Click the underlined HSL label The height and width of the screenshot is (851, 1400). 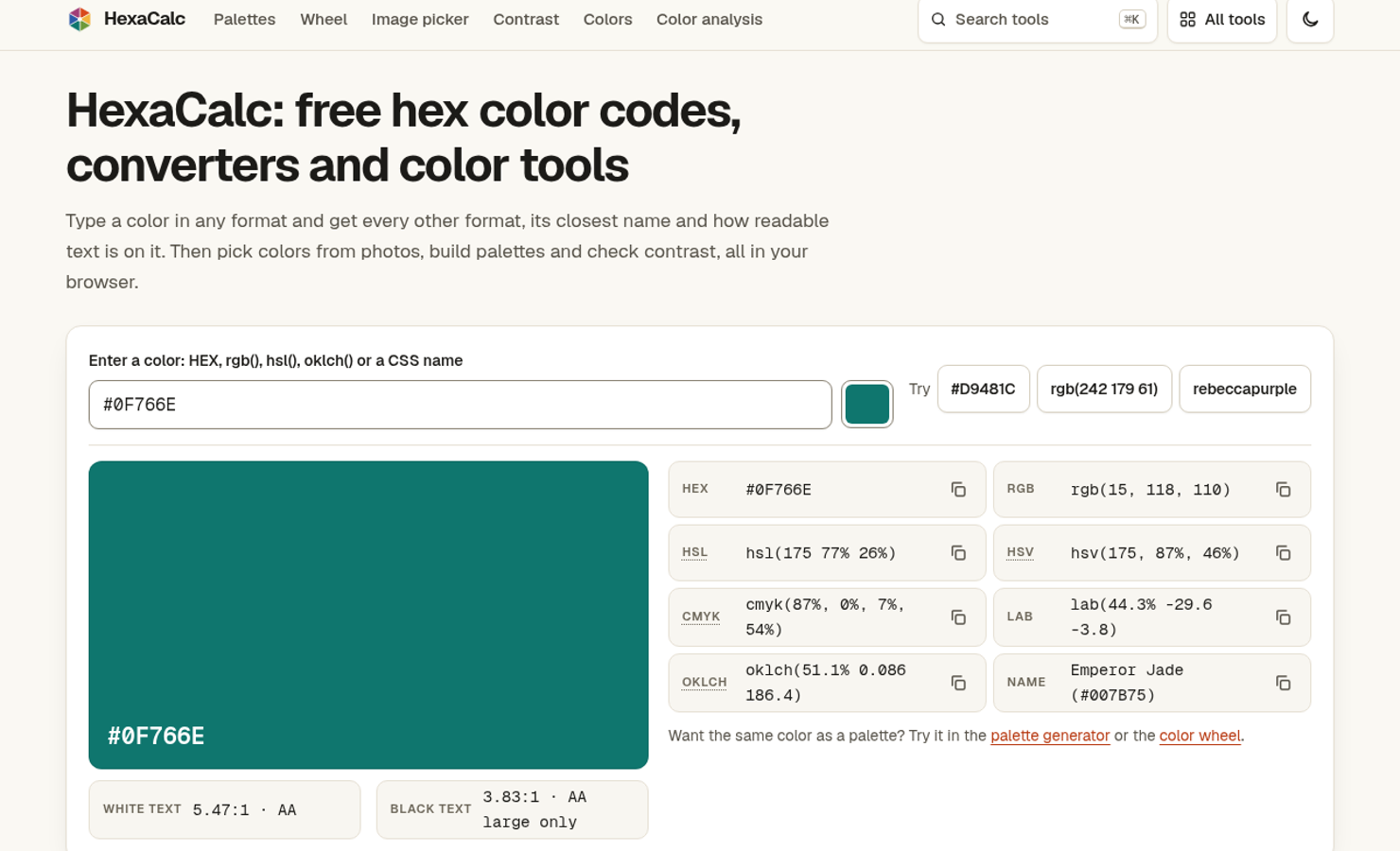click(694, 552)
